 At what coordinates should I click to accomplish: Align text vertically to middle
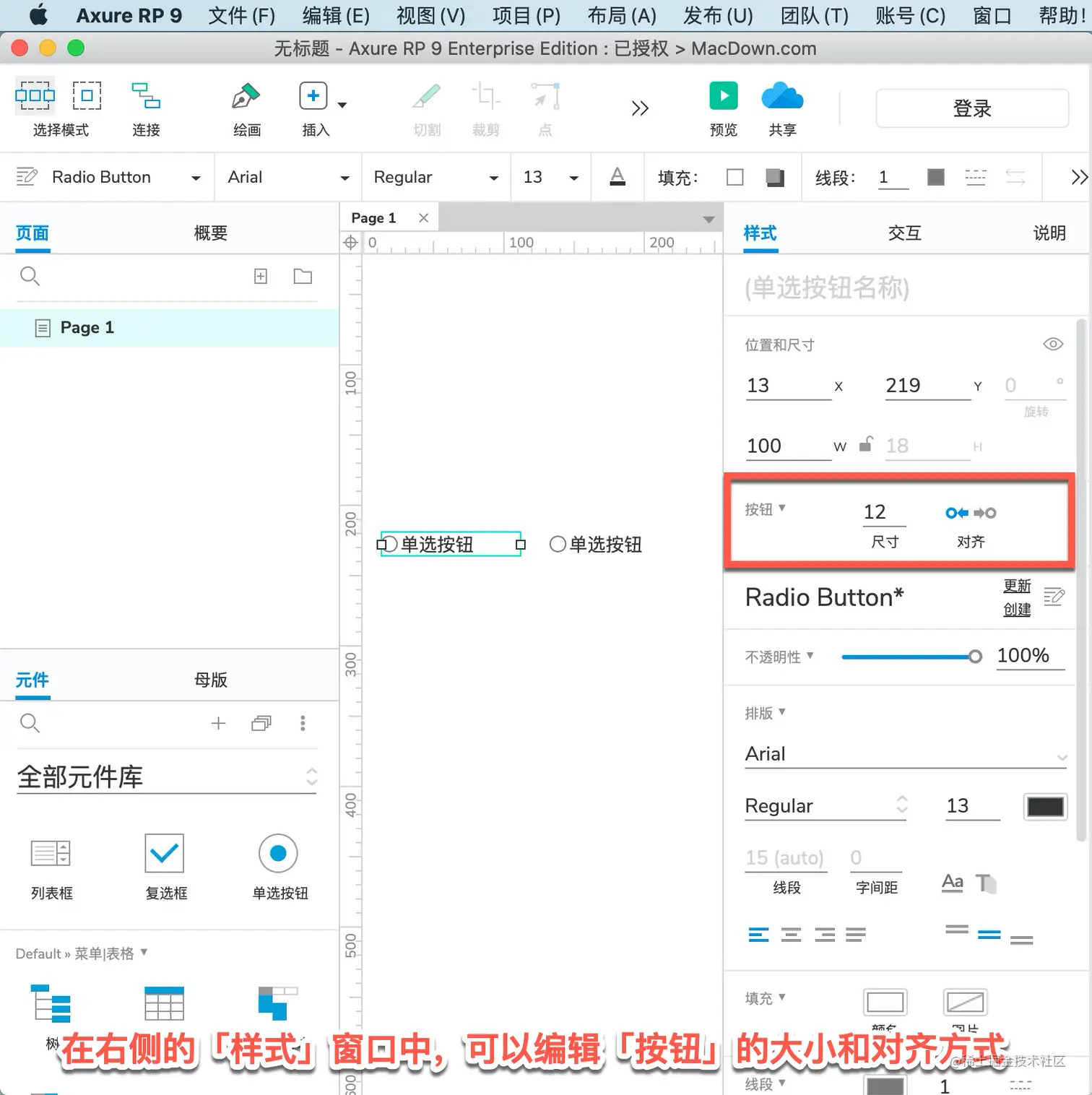989,935
